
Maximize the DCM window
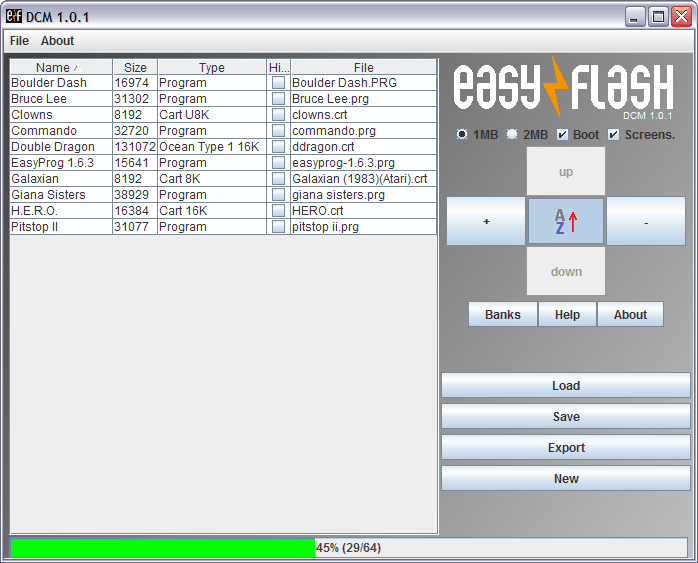(x=658, y=17)
